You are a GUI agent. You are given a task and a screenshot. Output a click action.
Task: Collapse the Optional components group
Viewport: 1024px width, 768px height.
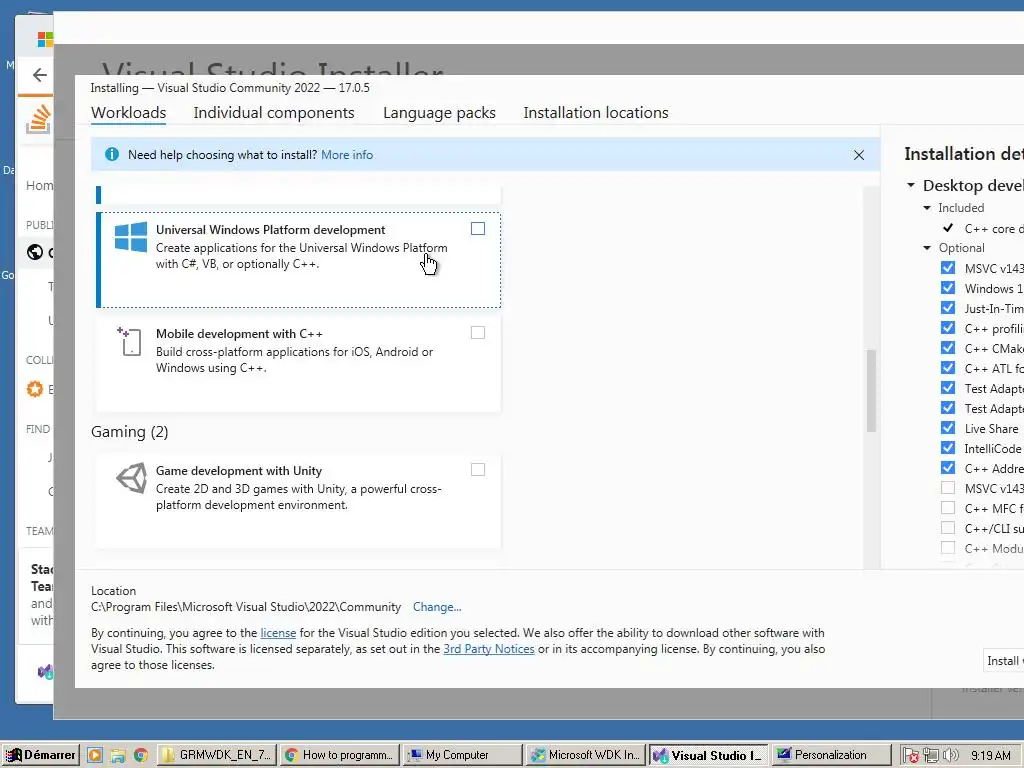coord(927,248)
